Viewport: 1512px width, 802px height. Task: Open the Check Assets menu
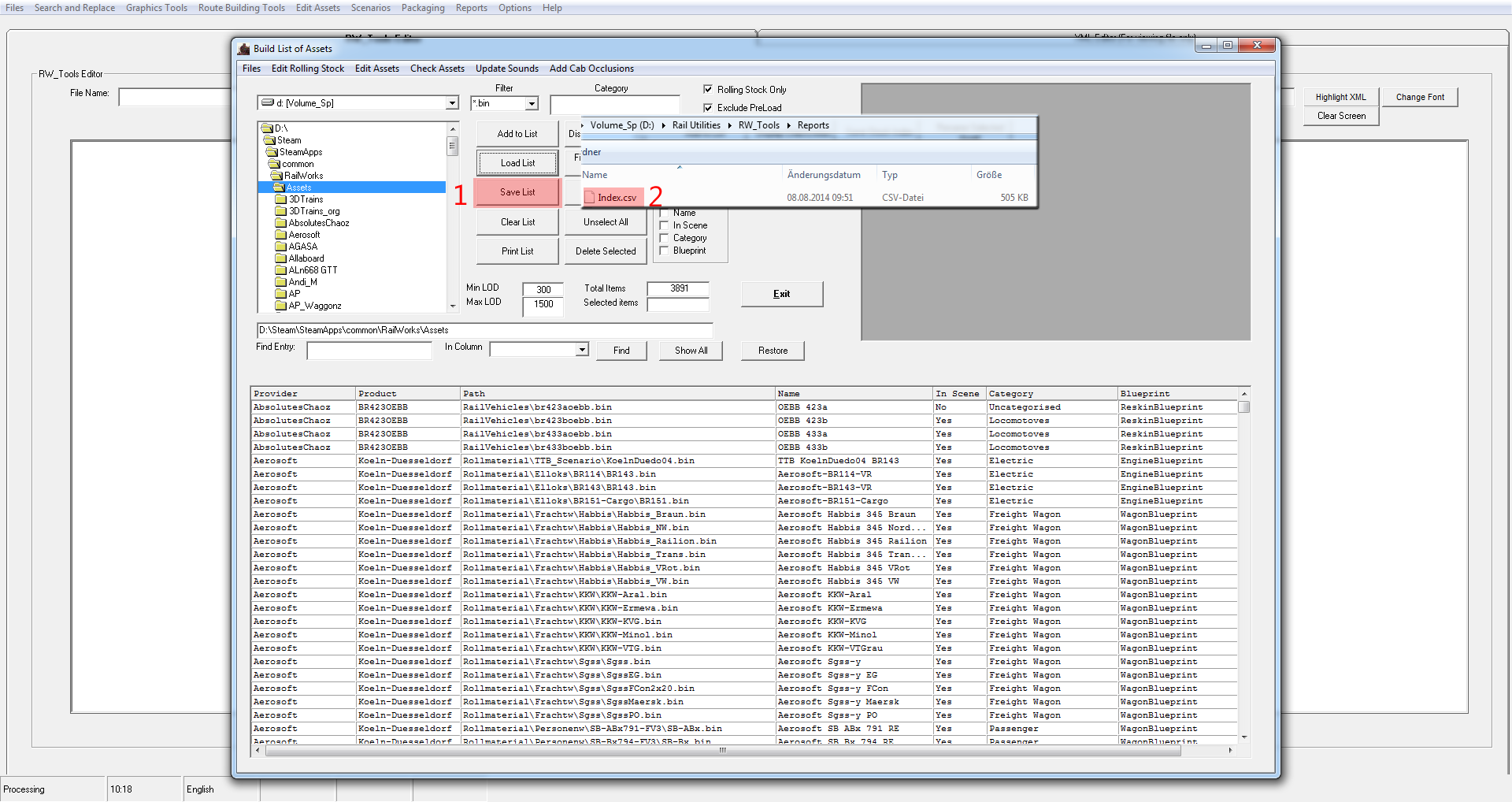(437, 69)
